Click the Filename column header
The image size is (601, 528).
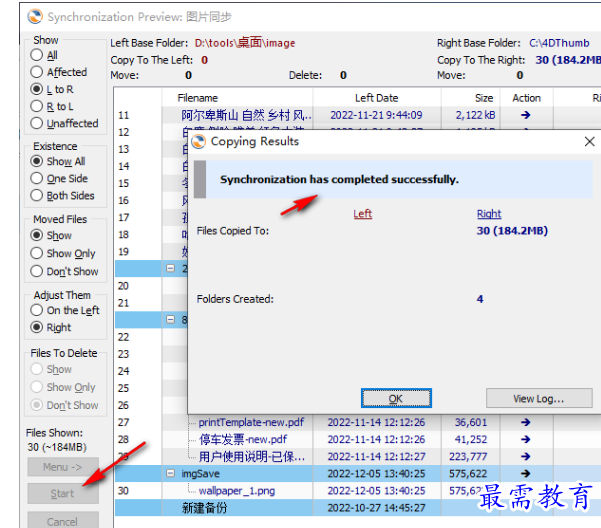(197, 98)
